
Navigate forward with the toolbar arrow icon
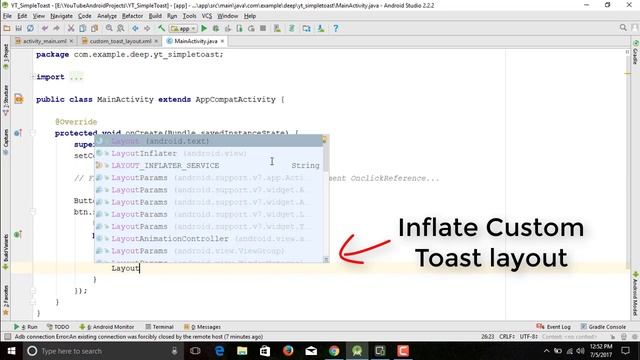147,28
